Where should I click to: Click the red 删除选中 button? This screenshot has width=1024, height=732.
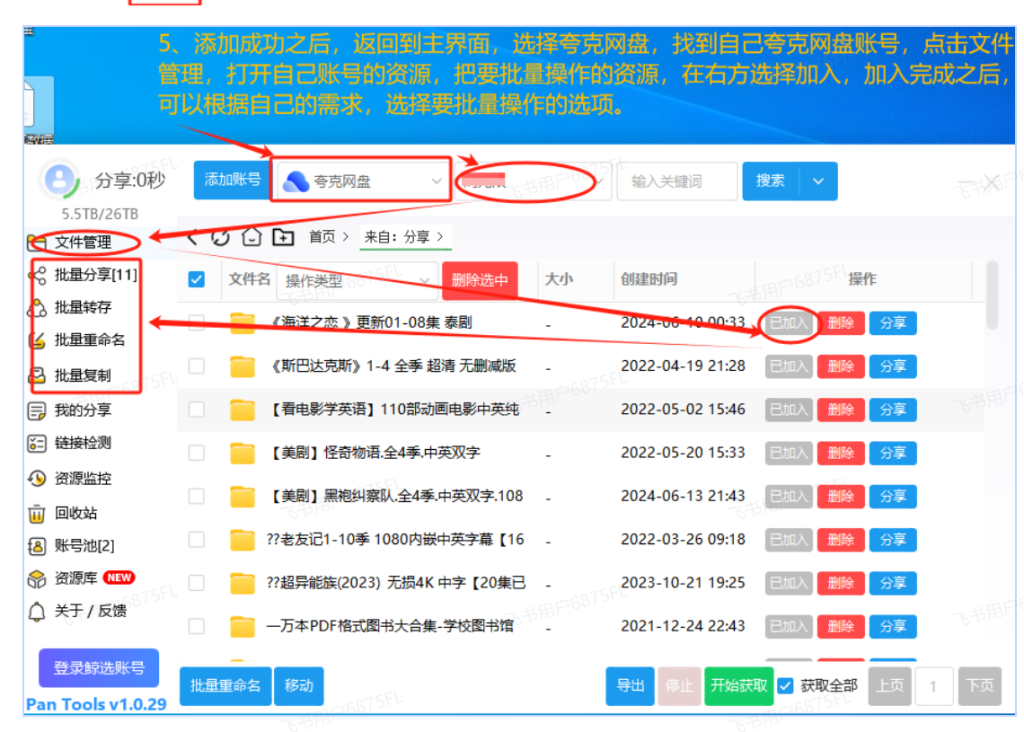480,281
